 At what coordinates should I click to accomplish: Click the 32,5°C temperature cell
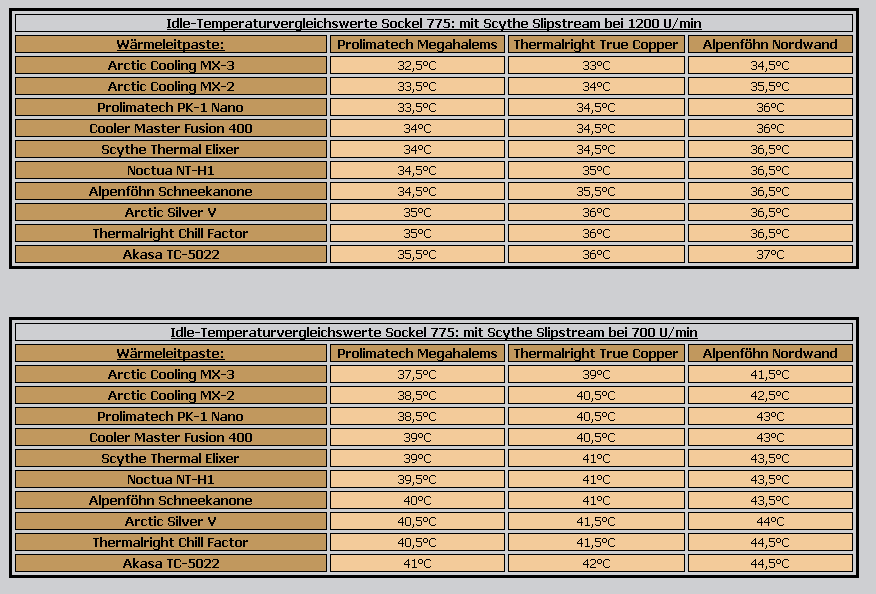417,65
